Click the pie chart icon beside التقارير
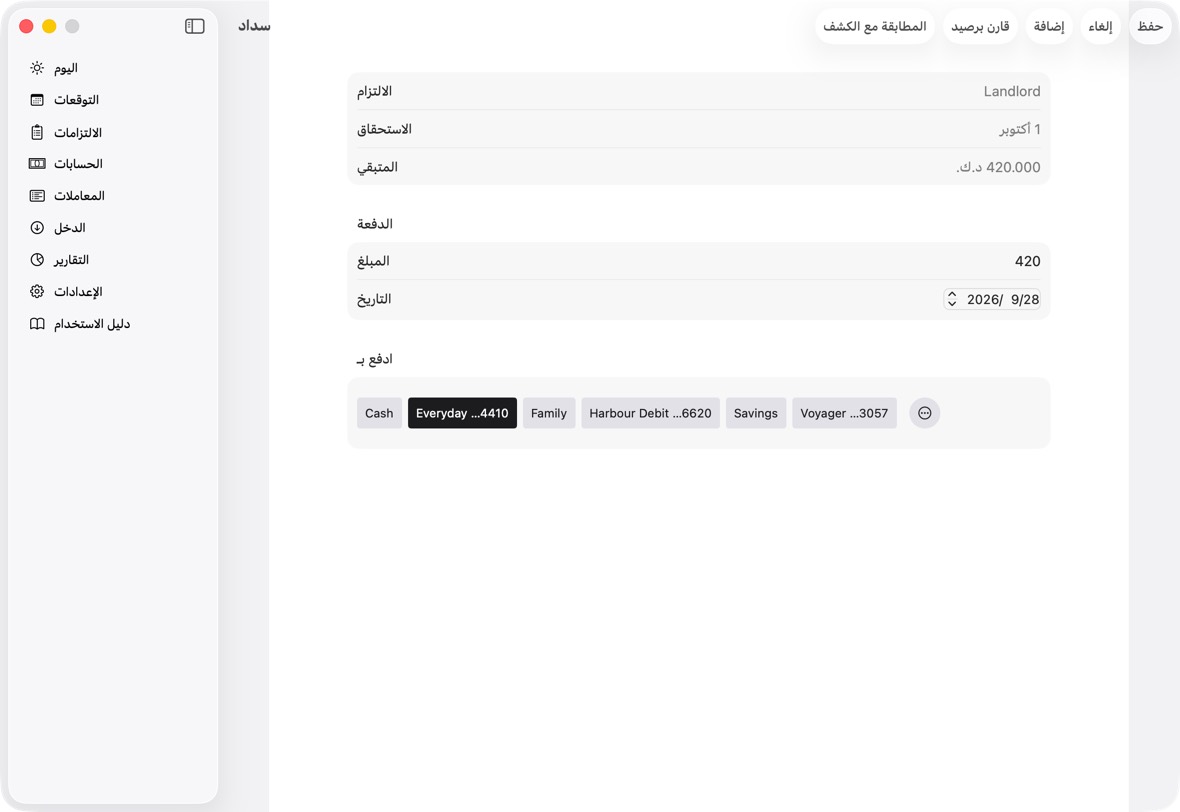 [x=37, y=260]
